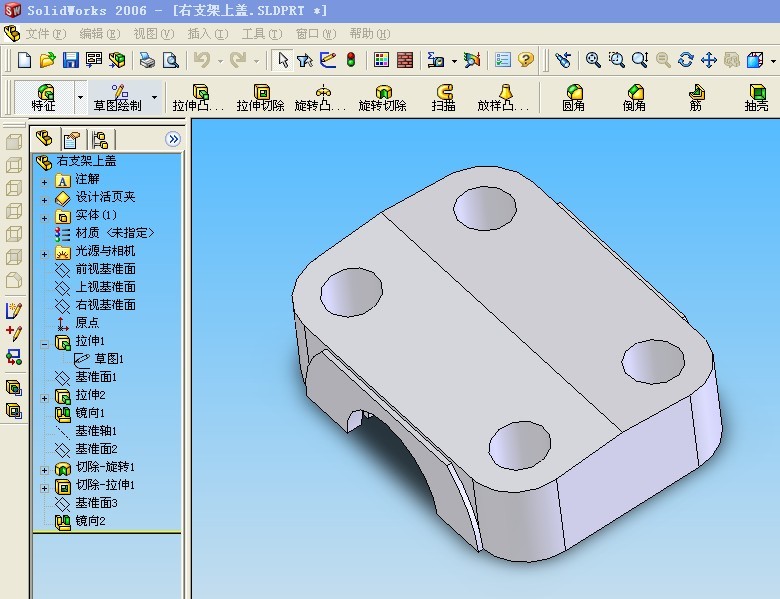Click the double-chevron panel expand button
This screenshot has width=780, height=599.
(x=173, y=139)
